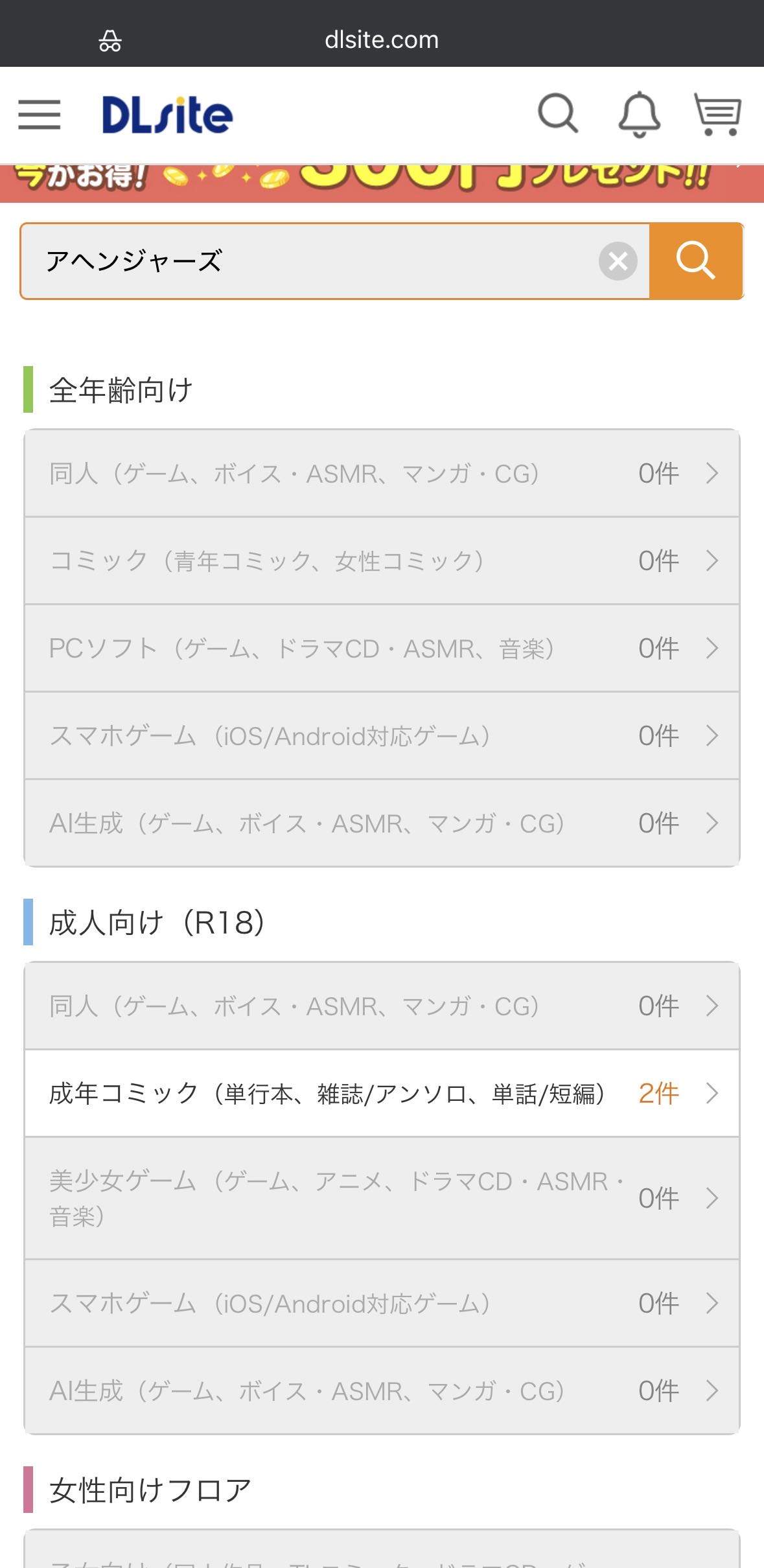Tap the dlsite.com address bar

[382, 40]
